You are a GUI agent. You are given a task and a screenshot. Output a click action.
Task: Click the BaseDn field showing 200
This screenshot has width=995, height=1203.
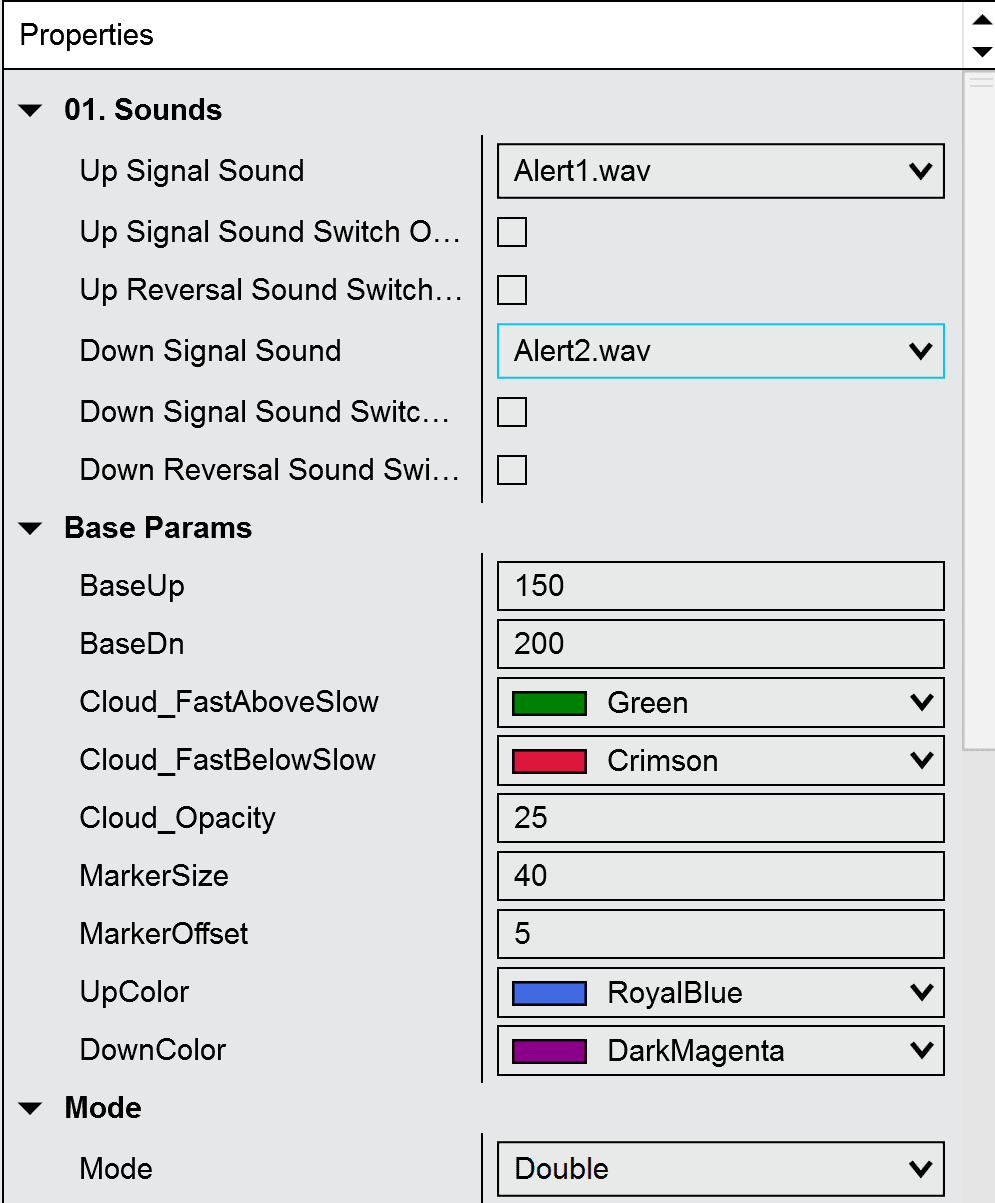coord(721,644)
